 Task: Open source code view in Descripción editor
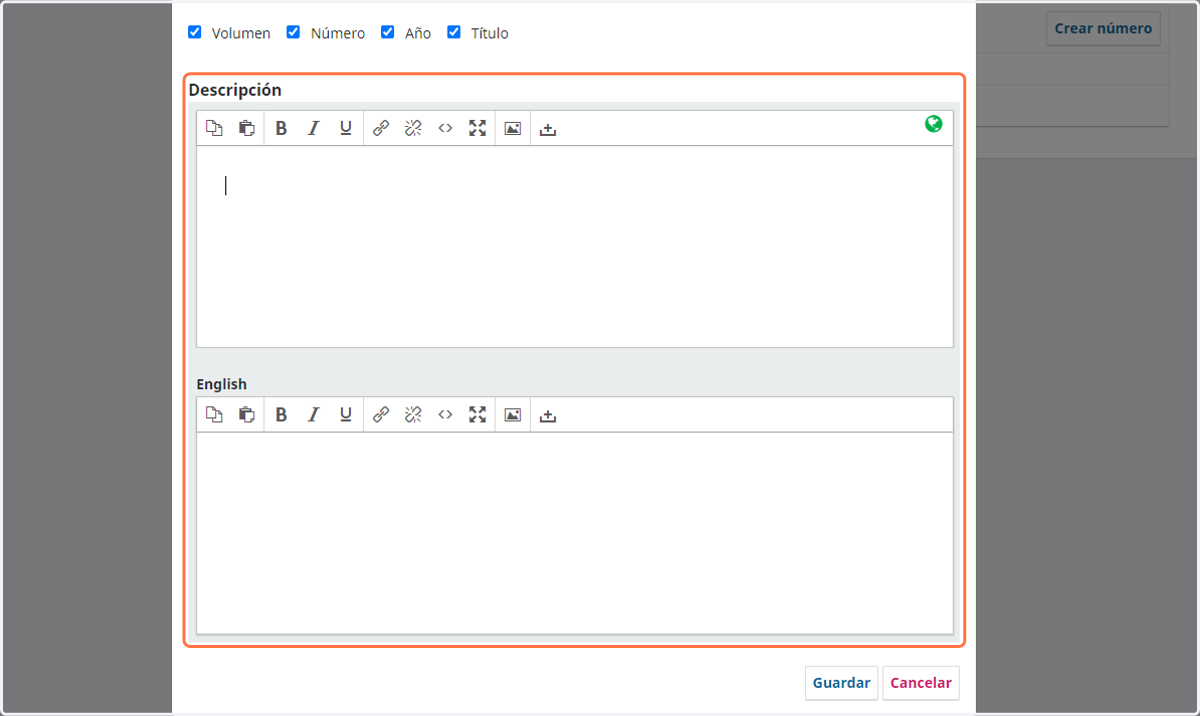[445, 128]
